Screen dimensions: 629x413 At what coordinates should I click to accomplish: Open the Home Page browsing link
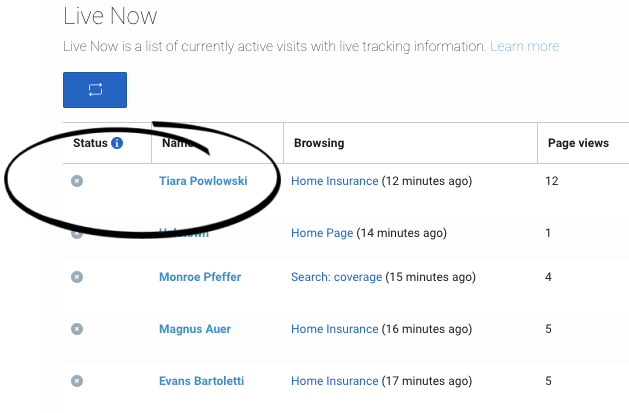tap(322, 233)
